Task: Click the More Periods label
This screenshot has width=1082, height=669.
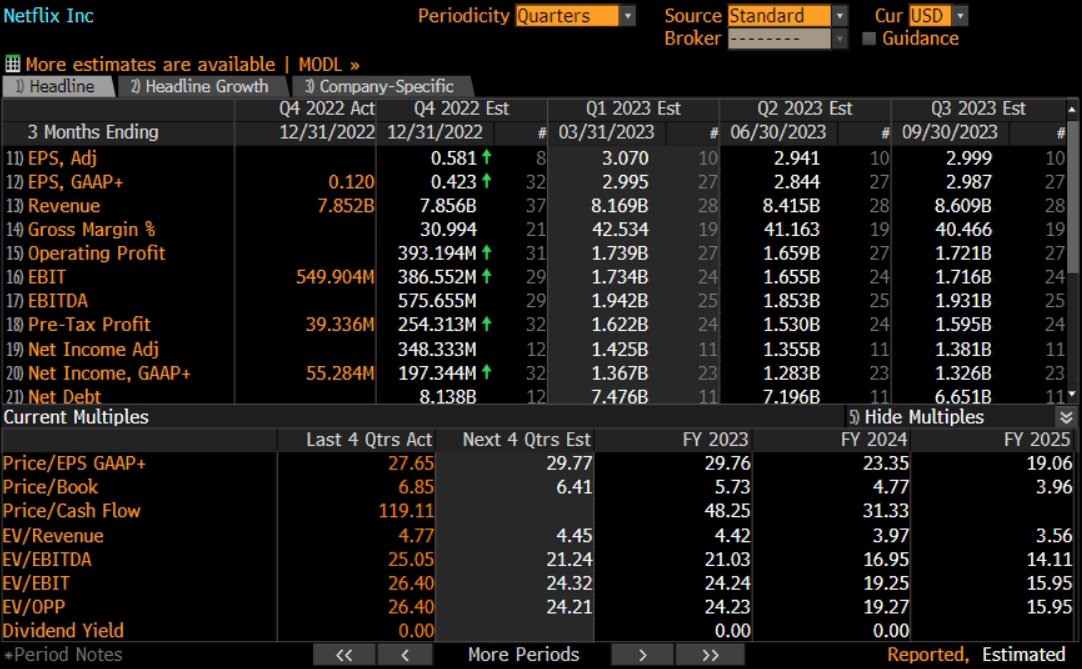Action: (x=523, y=655)
